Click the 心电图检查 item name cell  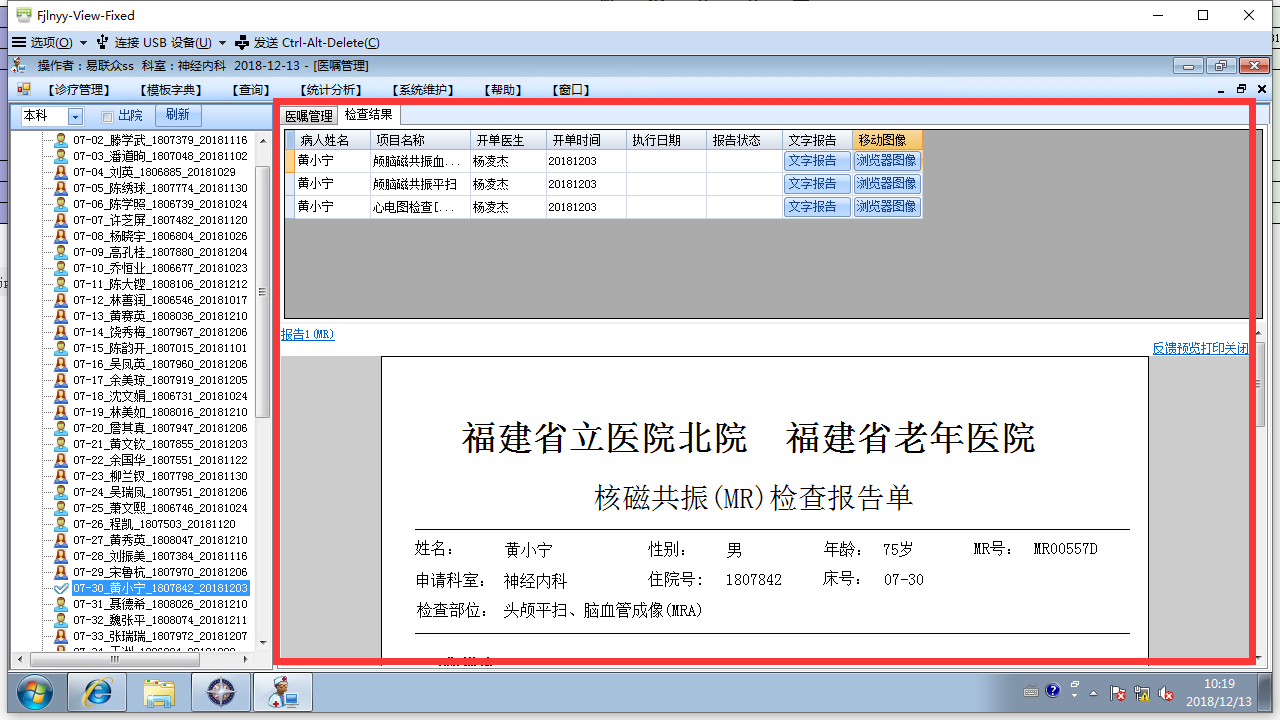pyautogui.click(x=419, y=207)
